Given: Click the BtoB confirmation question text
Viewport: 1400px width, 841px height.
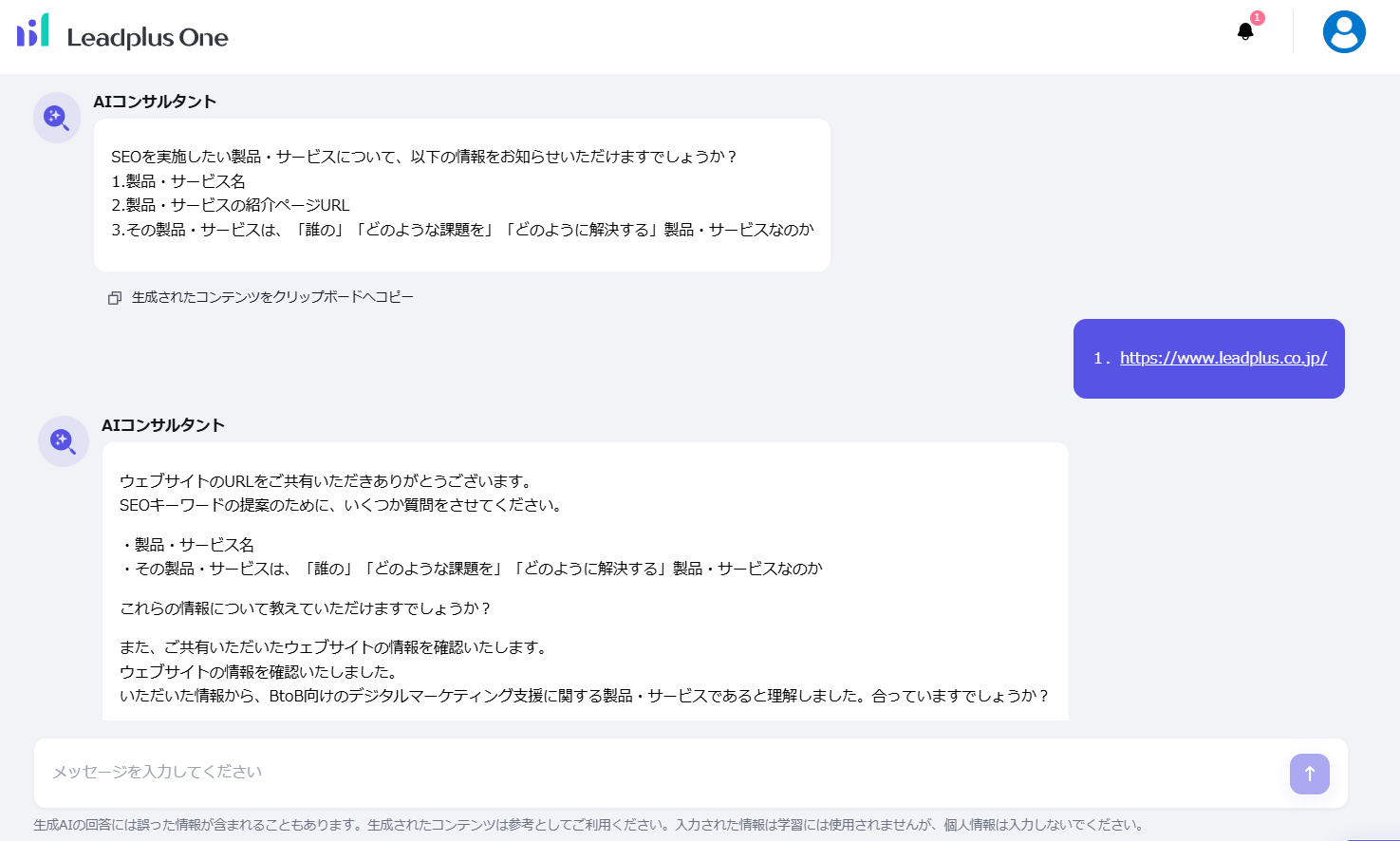Looking at the screenshot, I should pos(586,696).
